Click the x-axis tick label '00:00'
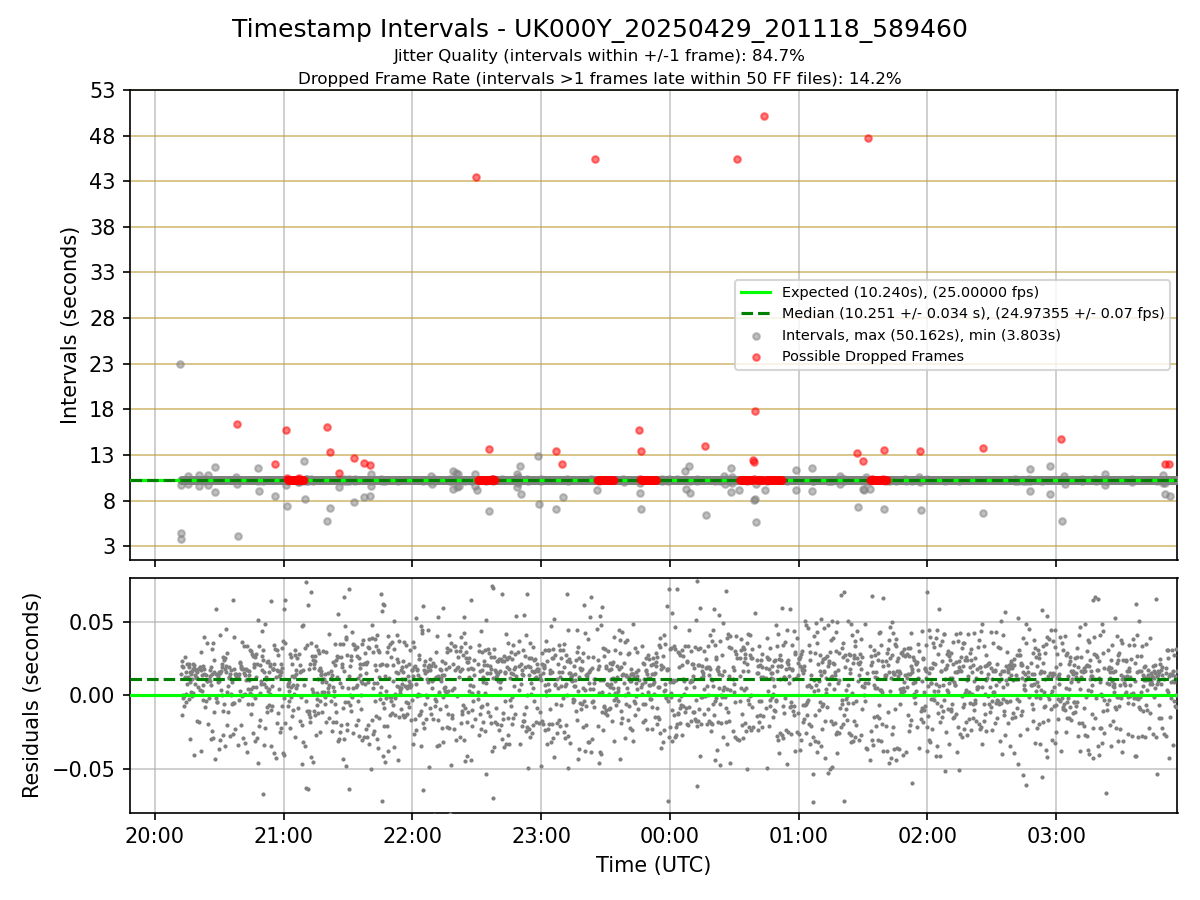Image resolution: width=1200 pixels, height=900 pixels. click(670, 834)
